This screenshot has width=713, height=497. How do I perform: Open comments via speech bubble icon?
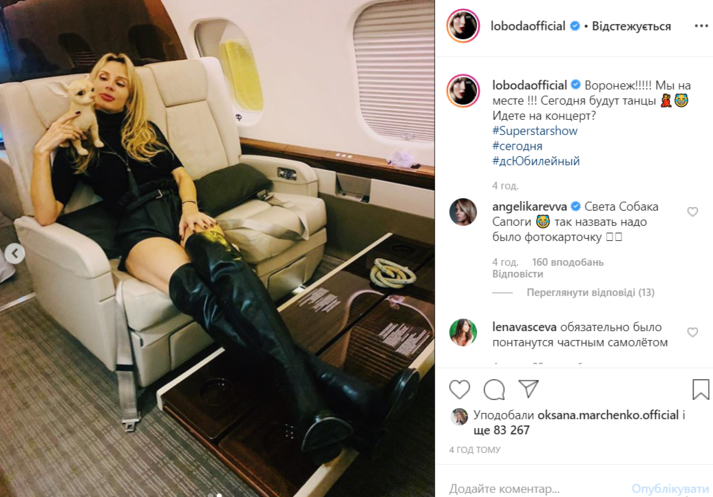tap(494, 390)
